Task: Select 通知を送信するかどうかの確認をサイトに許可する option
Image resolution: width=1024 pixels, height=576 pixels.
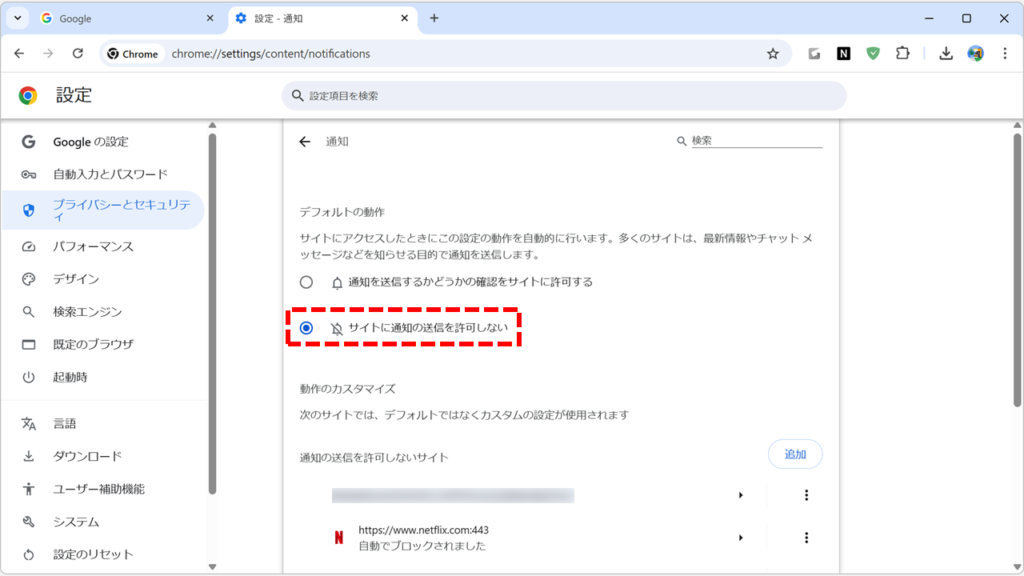Action: [306, 282]
